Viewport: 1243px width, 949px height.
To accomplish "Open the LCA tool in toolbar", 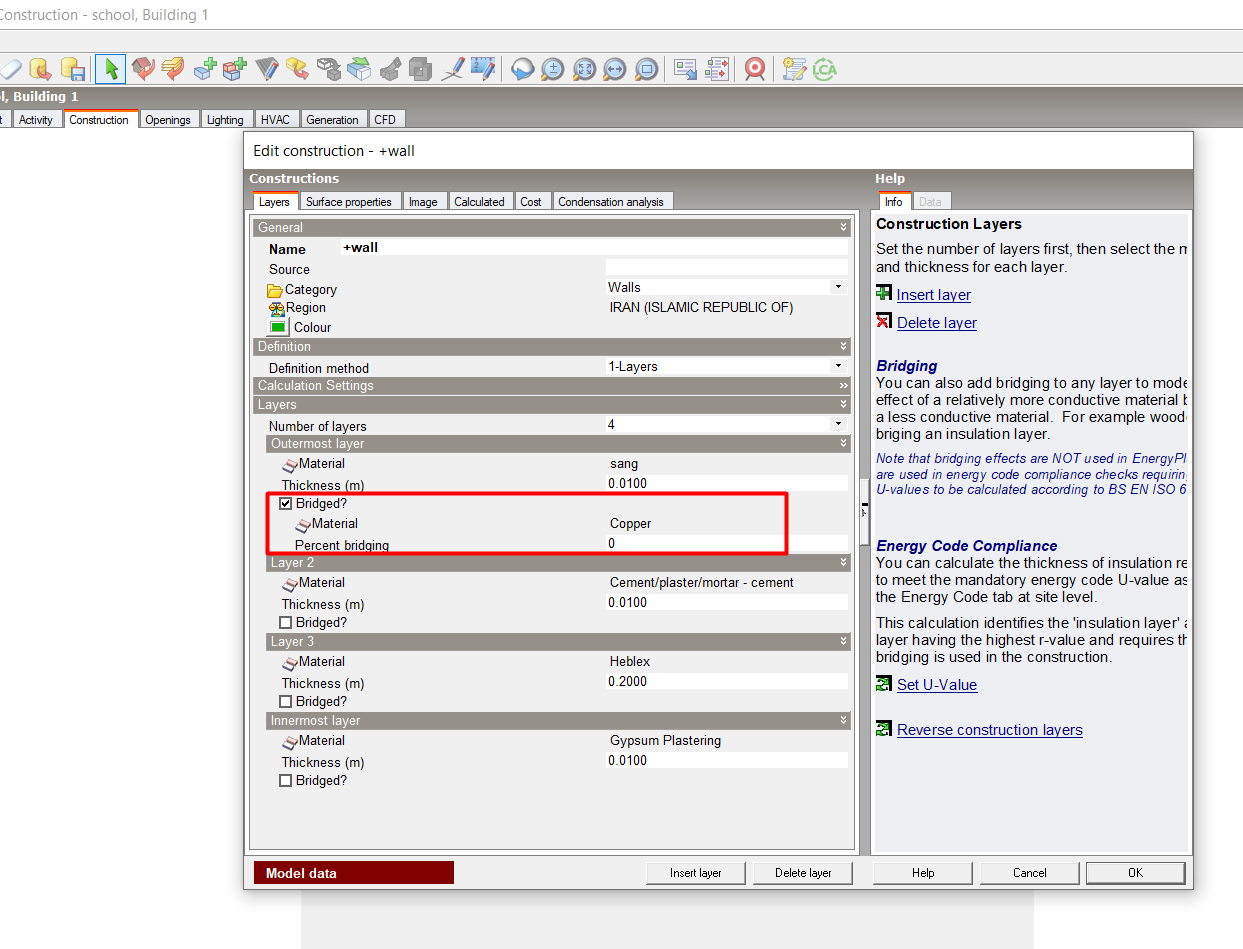I will click(x=824, y=69).
